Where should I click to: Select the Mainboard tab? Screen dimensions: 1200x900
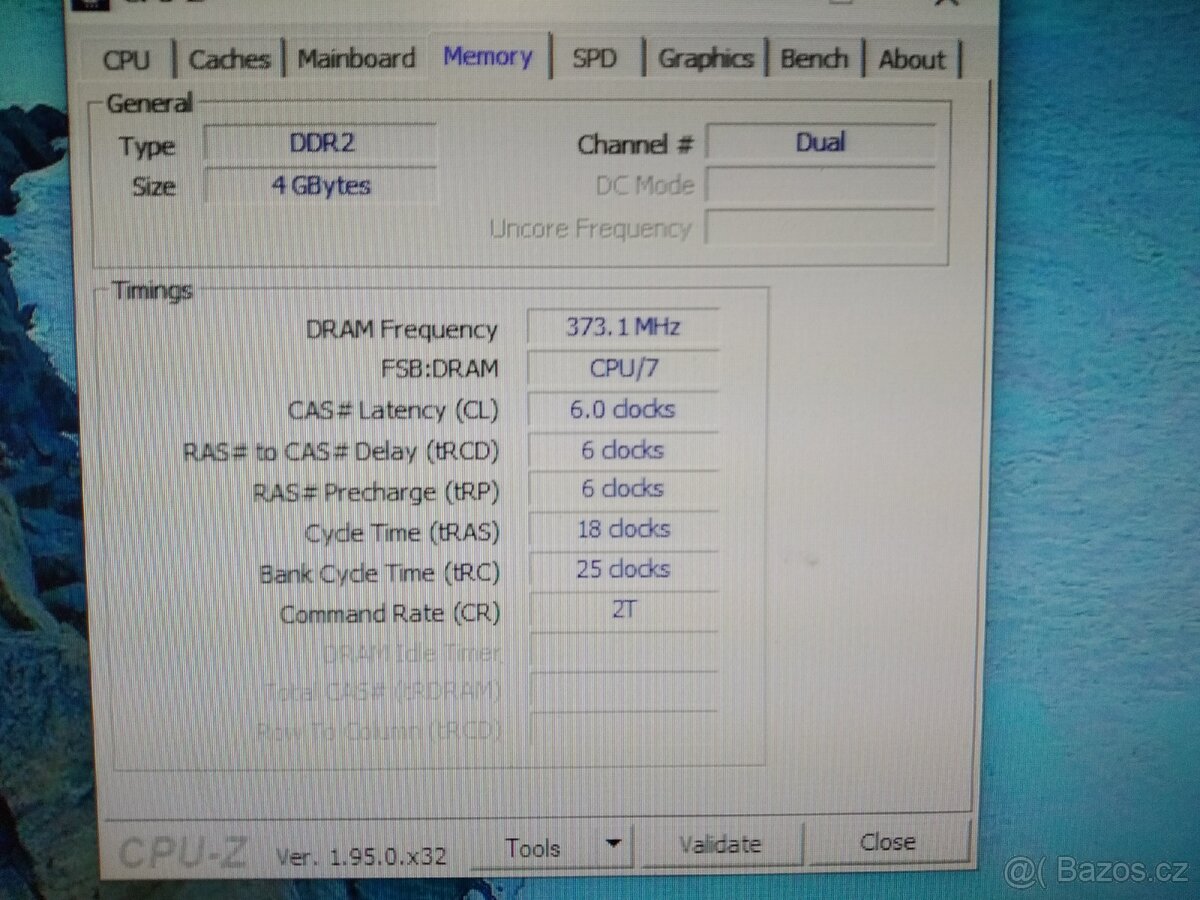[356, 59]
